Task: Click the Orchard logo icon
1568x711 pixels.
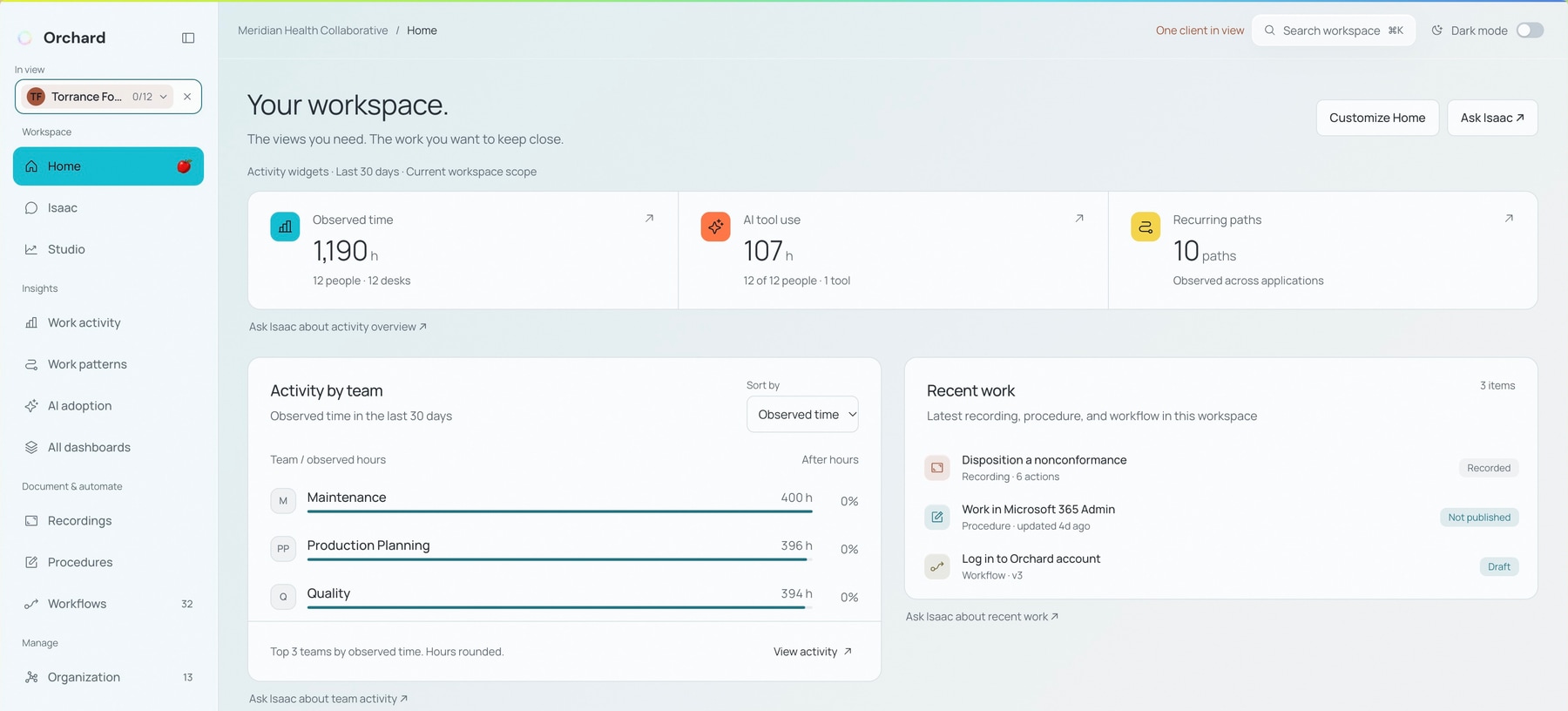Action: click(x=25, y=37)
